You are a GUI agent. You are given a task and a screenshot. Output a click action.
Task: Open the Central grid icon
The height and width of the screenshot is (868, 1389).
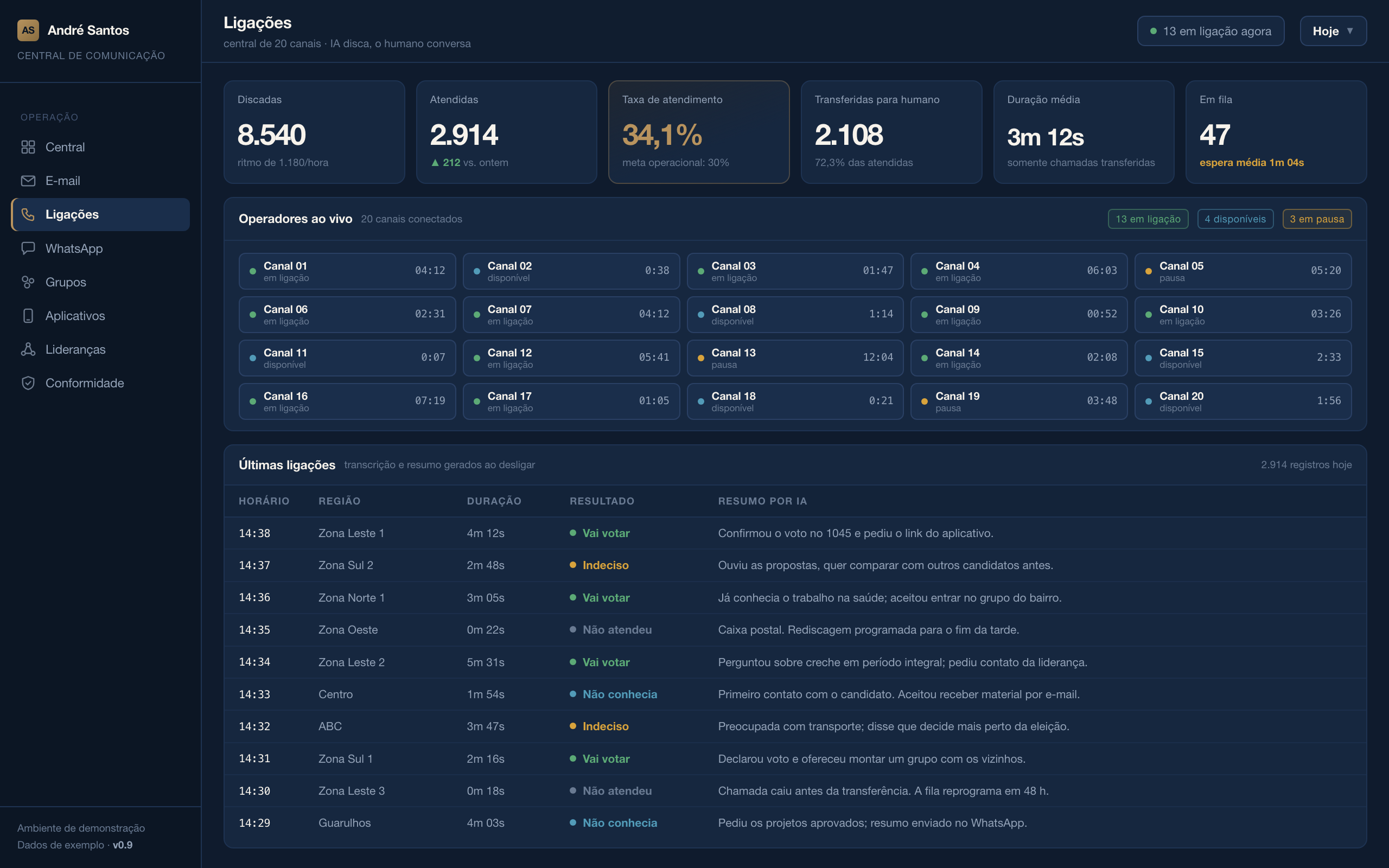(28, 147)
